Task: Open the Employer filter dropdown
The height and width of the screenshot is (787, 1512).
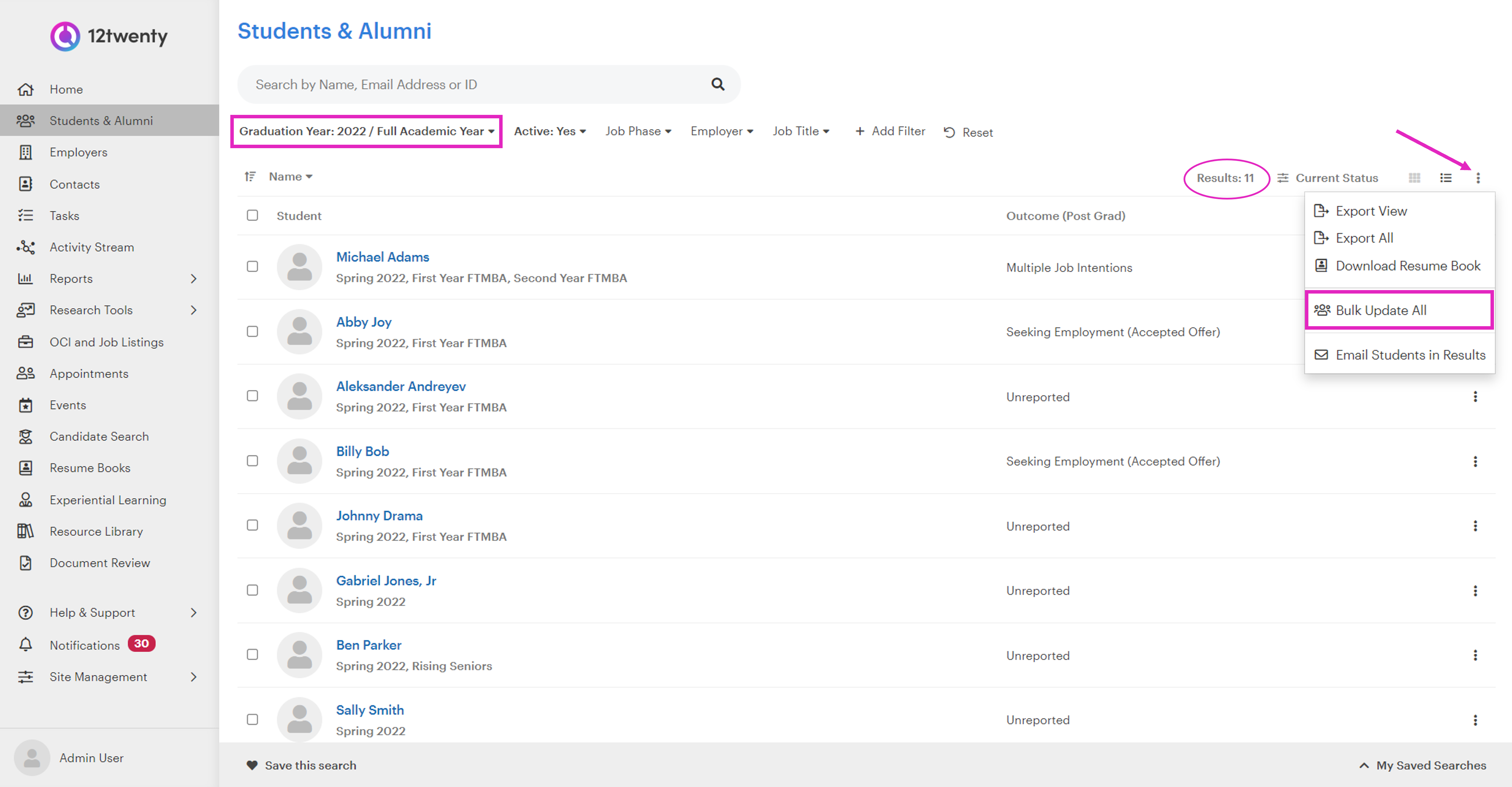Action: tap(722, 131)
